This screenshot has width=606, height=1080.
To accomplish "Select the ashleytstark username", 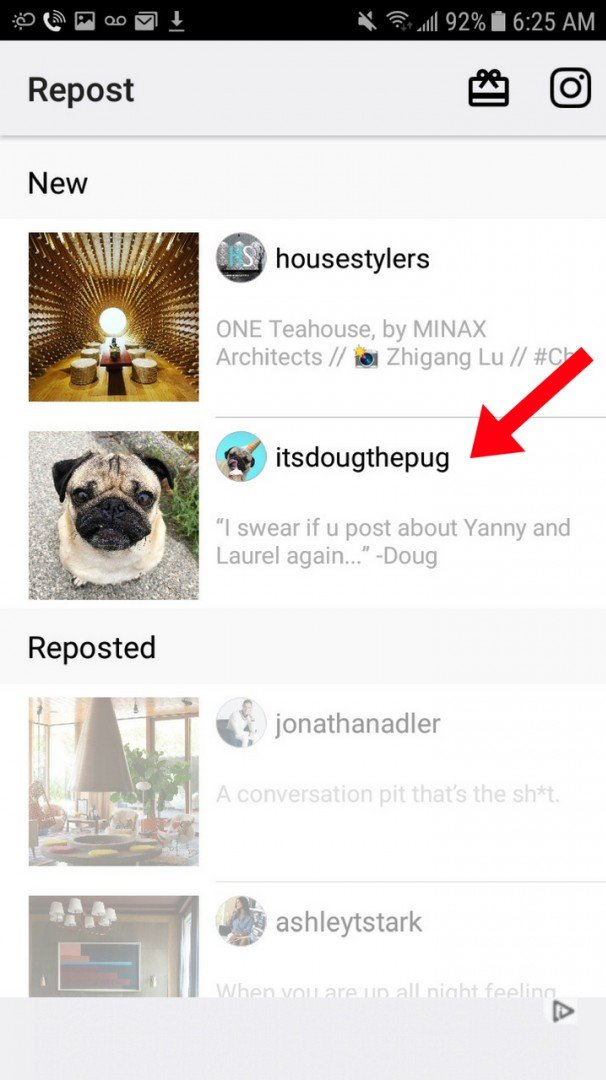I will (x=348, y=922).
